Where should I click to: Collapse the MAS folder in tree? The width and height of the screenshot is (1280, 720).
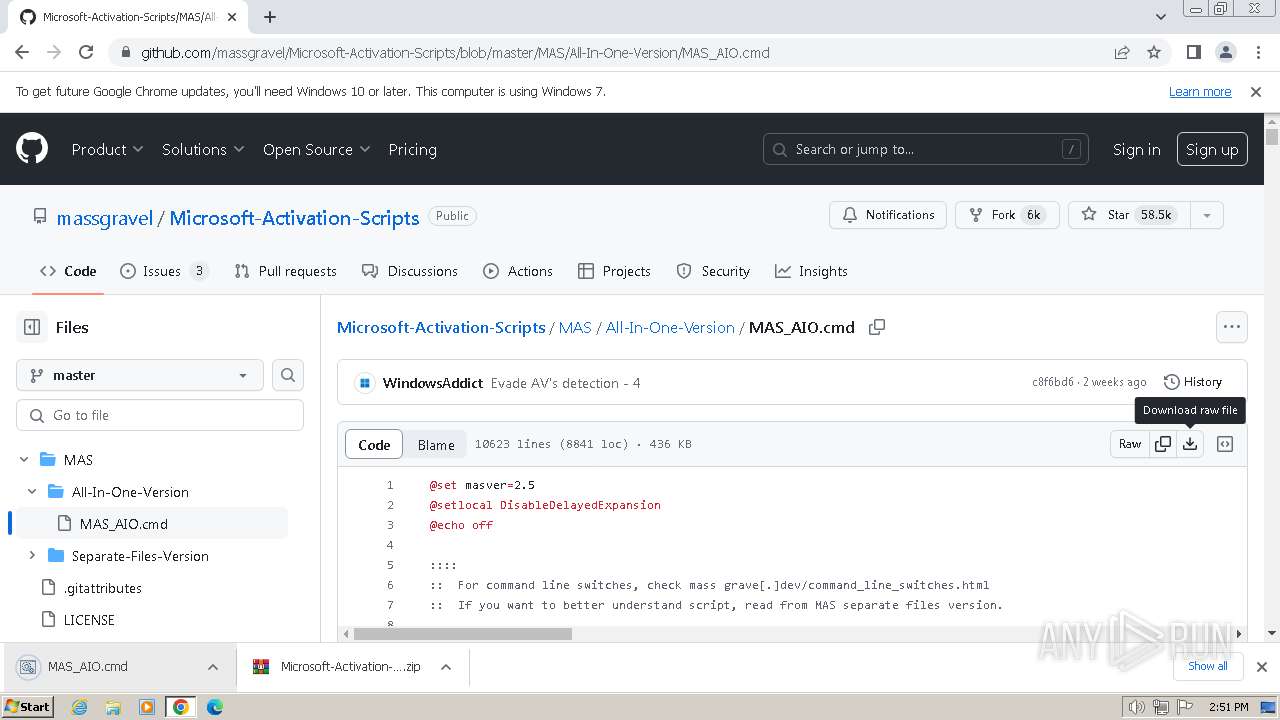[x=24, y=460]
